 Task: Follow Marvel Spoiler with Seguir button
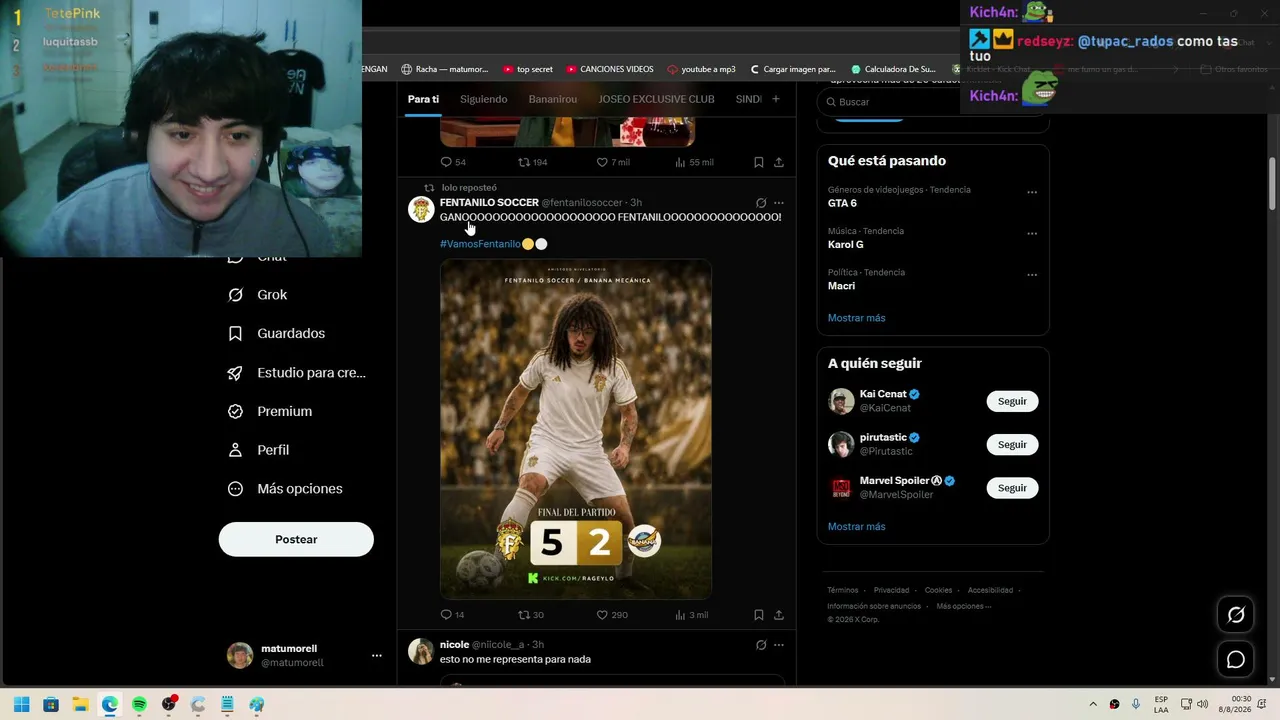click(1012, 488)
